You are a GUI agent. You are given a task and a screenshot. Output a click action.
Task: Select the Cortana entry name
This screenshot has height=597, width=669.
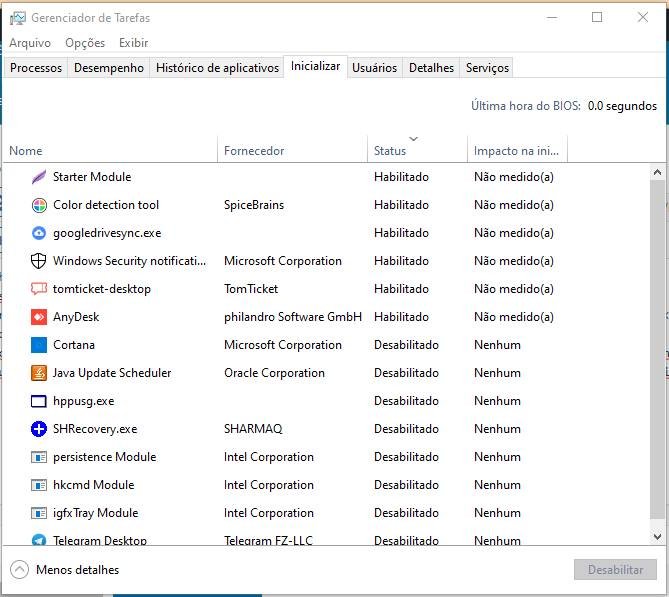[x=74, y=345]
